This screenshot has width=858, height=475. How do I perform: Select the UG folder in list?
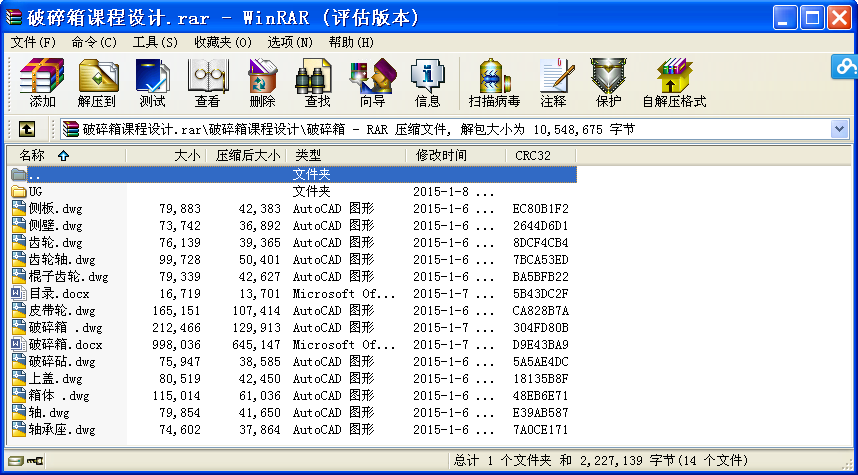coord(36,191)
